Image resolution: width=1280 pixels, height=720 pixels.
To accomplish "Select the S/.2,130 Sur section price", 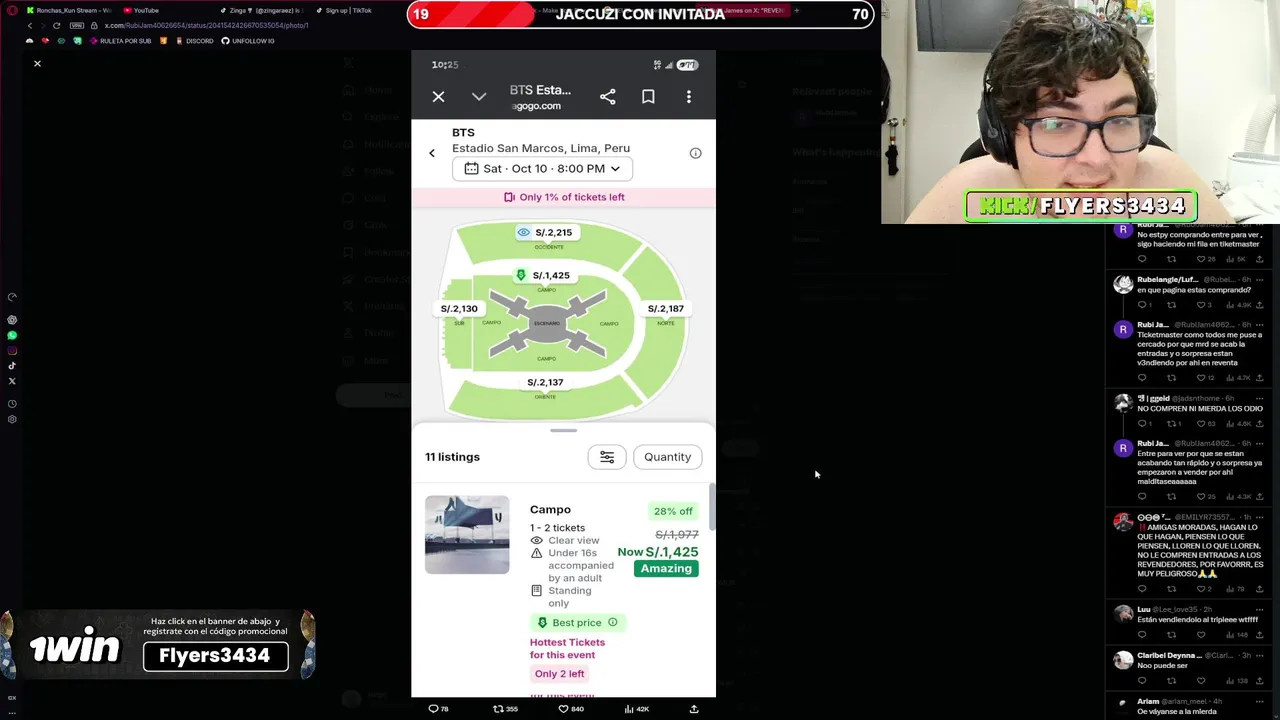I will coord(459,309).
